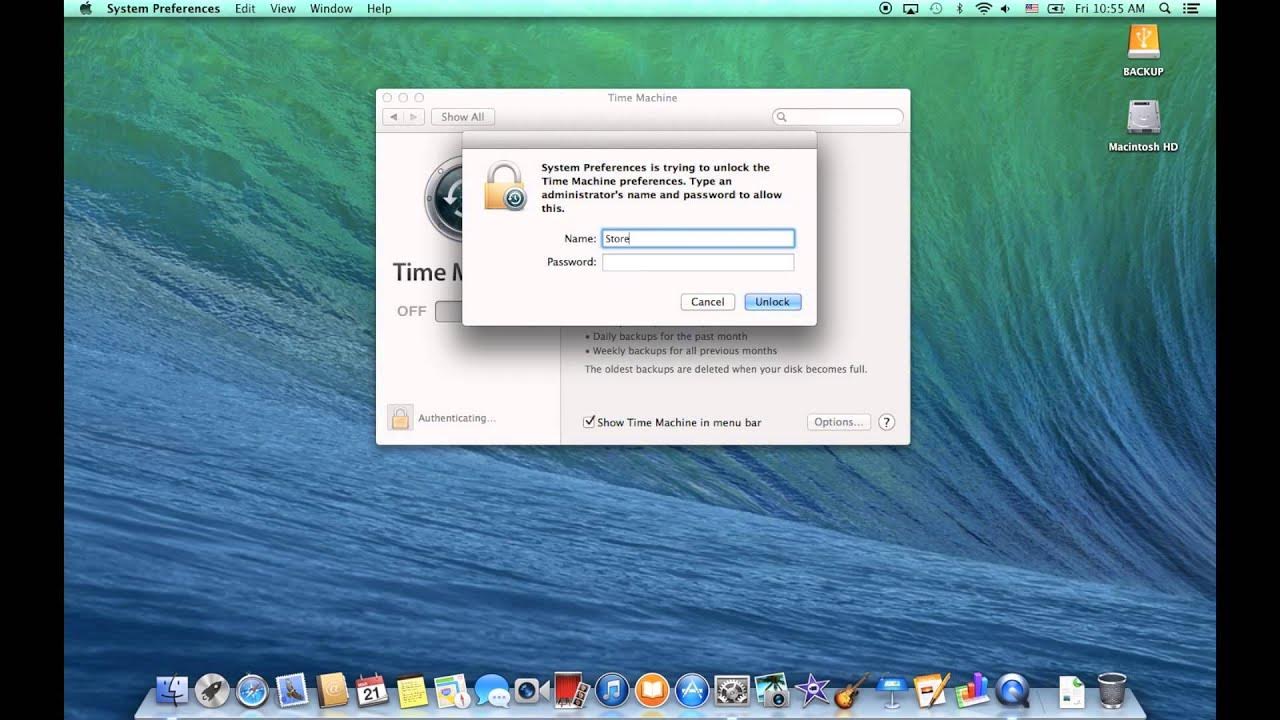Open the Apple menu

(x=85, y=8)
